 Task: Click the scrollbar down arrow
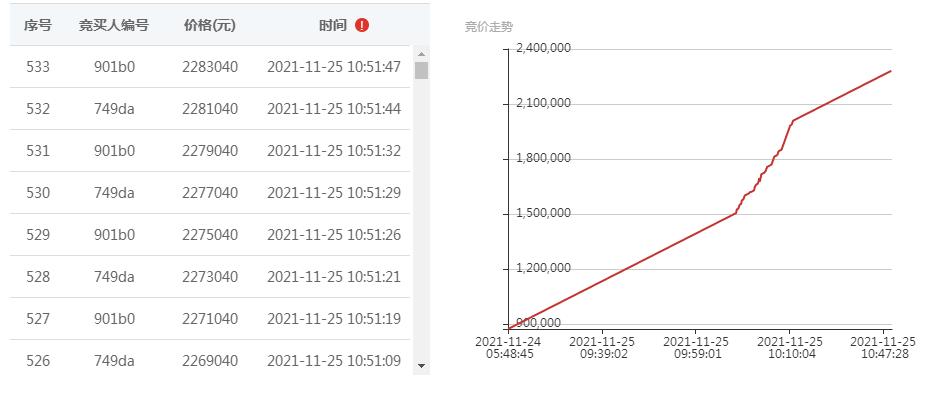tap(421, 366)
